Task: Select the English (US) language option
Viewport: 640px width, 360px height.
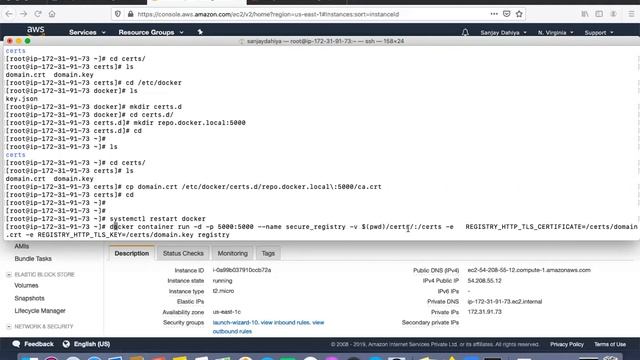Action: pyautogui.click(x=92, y=344)
